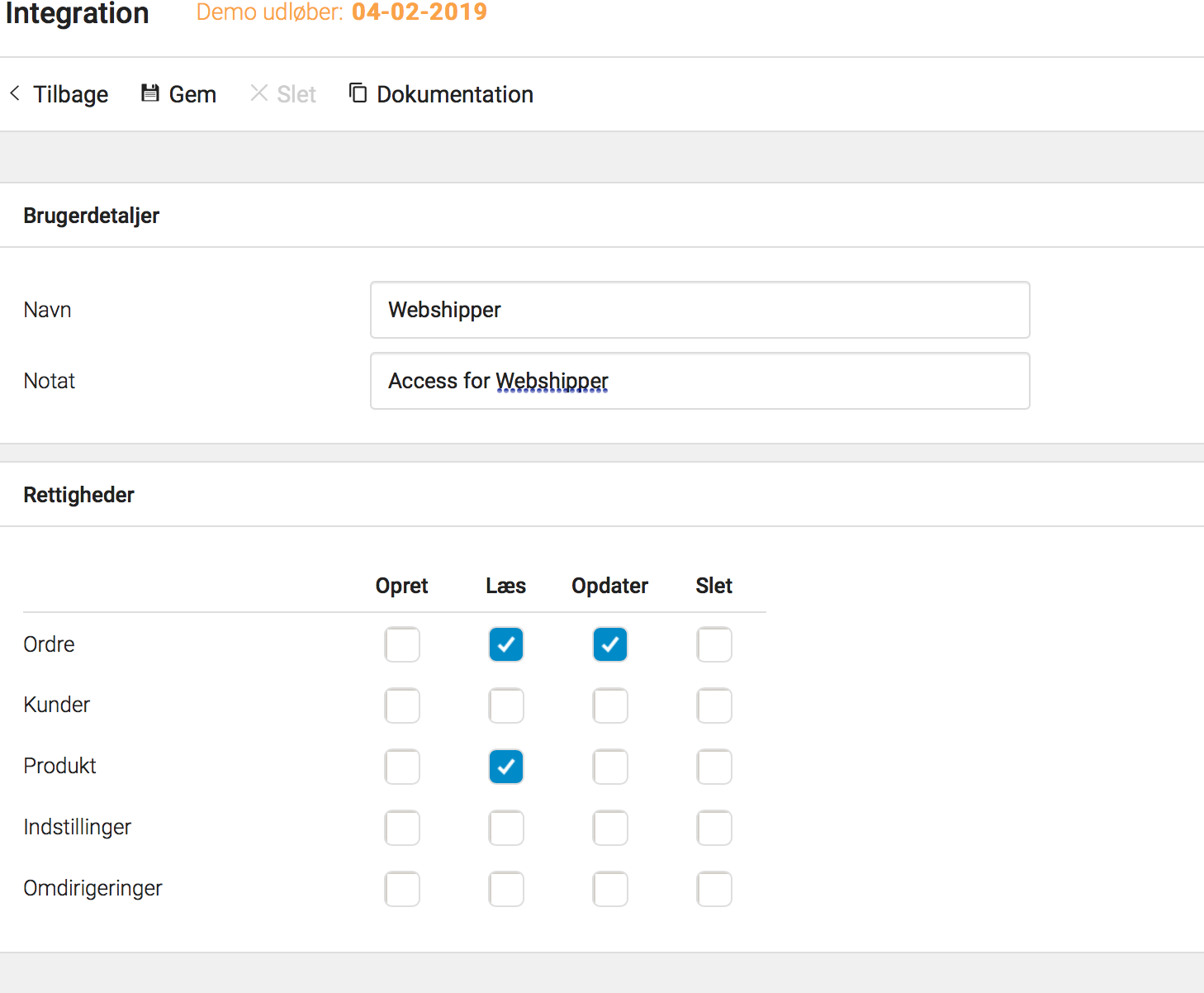Click the Opret column header
Screen dimensions: 1204x993
(402, 586)
